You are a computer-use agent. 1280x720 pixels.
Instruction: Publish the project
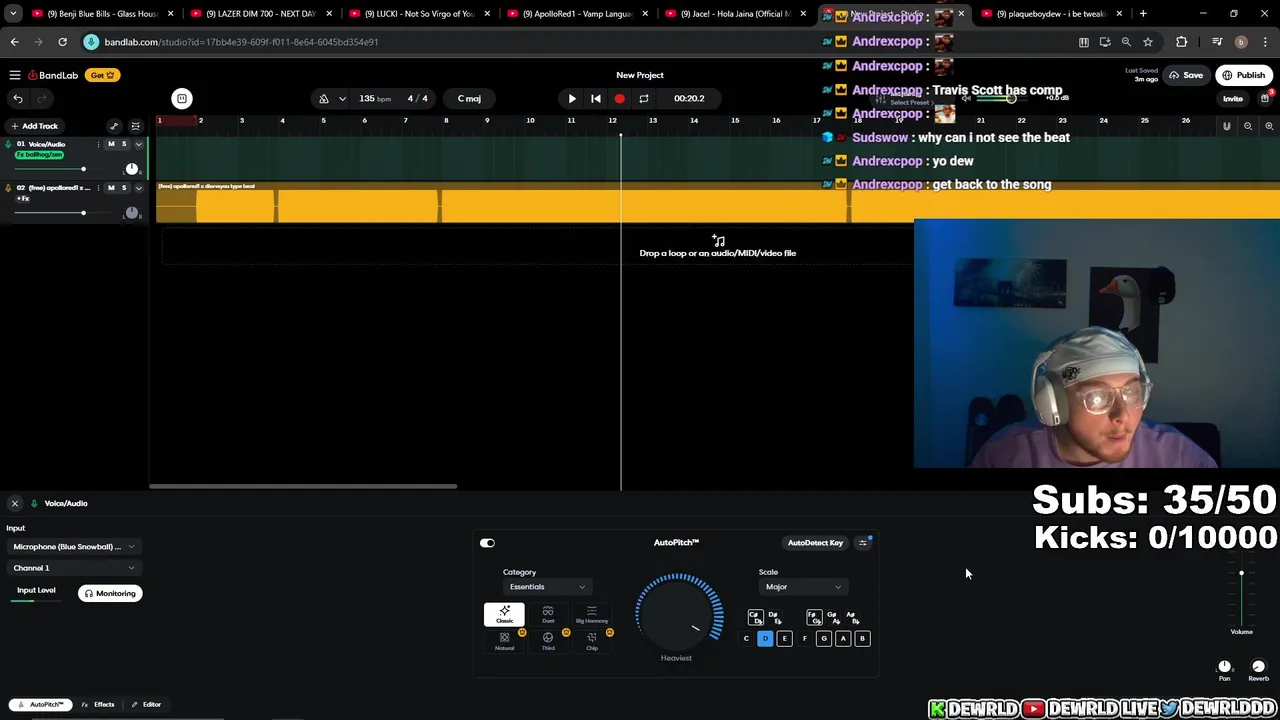(x=1244, y=75)
